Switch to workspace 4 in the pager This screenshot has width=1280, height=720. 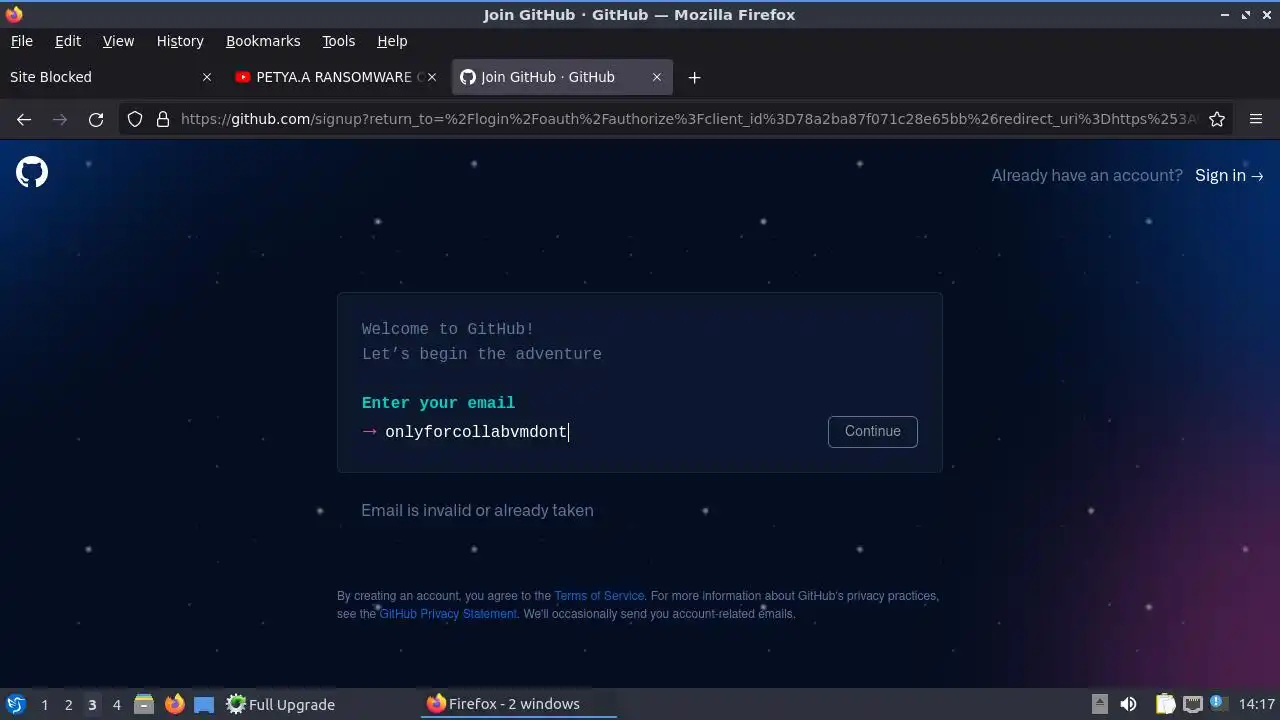(116, 705)
